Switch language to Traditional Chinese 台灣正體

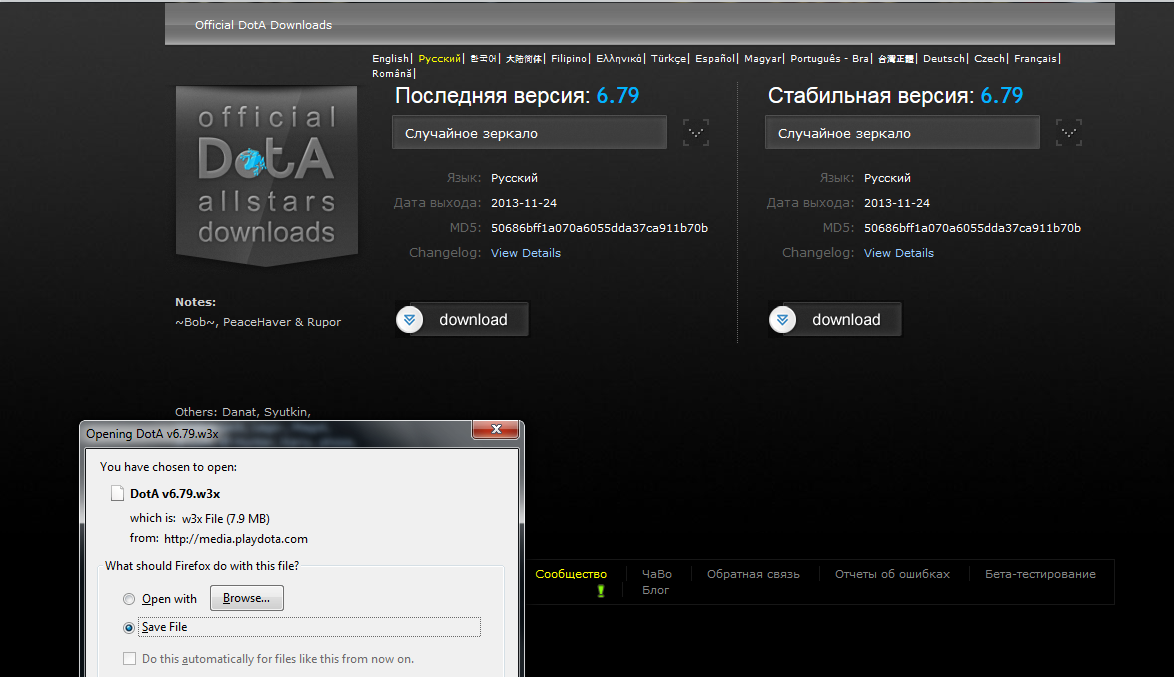click(896, 58)
